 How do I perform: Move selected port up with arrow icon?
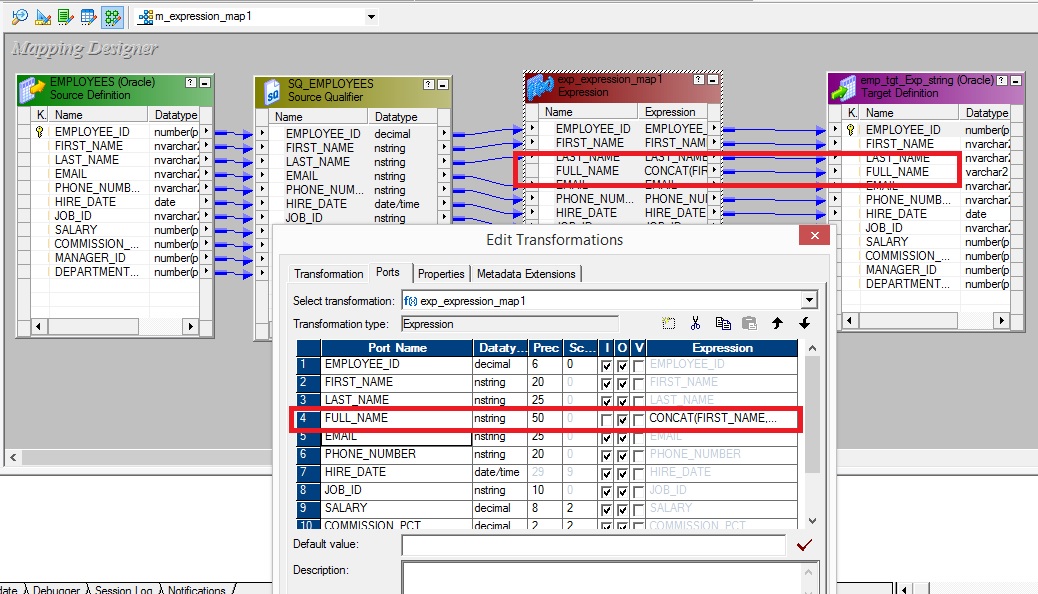tap(777, 323)
